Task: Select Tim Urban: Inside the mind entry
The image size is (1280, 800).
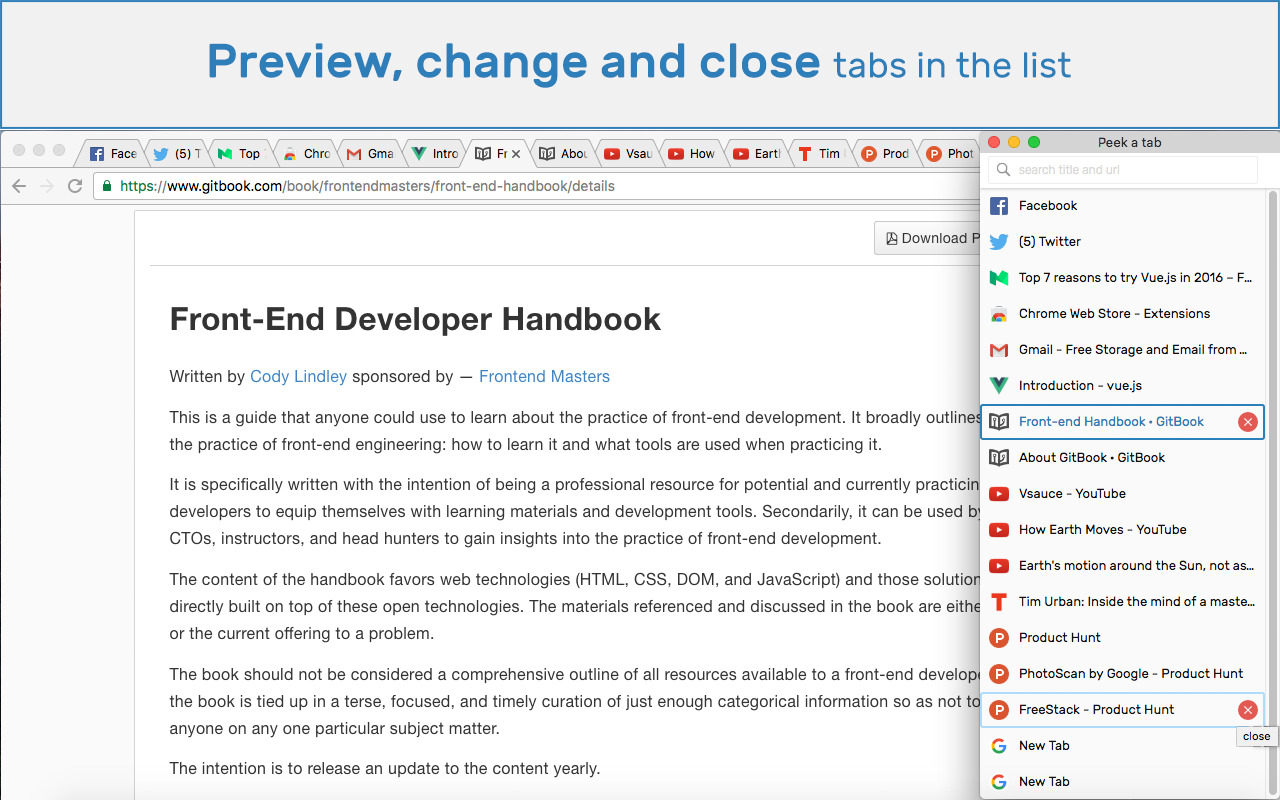Action: pos(1122,602)
